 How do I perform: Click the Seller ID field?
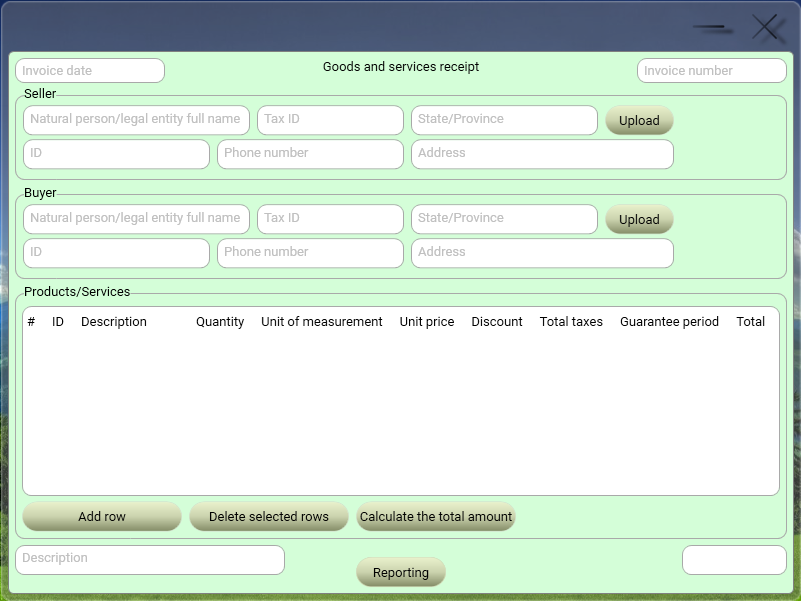click(115, 154)
